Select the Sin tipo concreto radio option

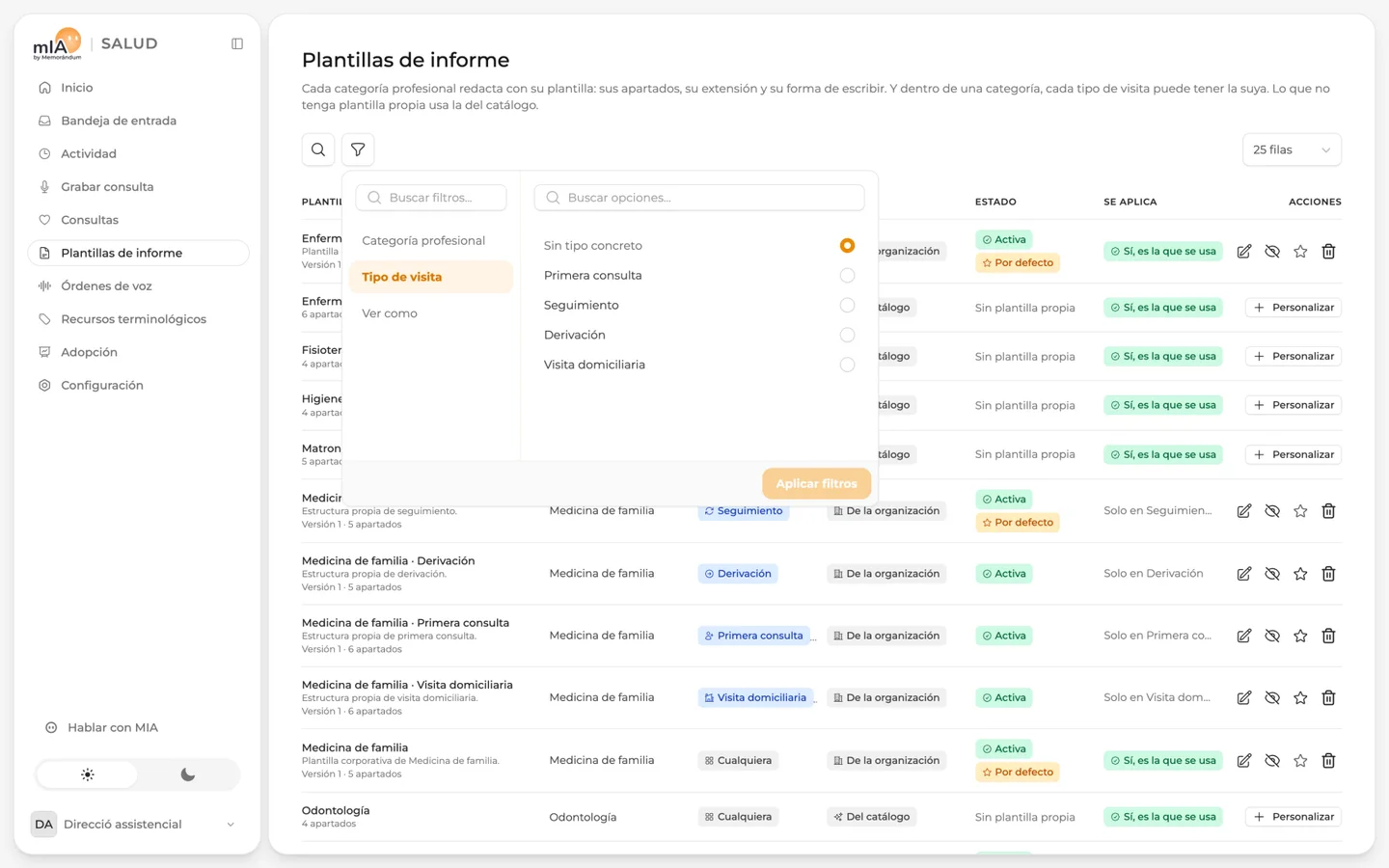click(x=847, y=246)
